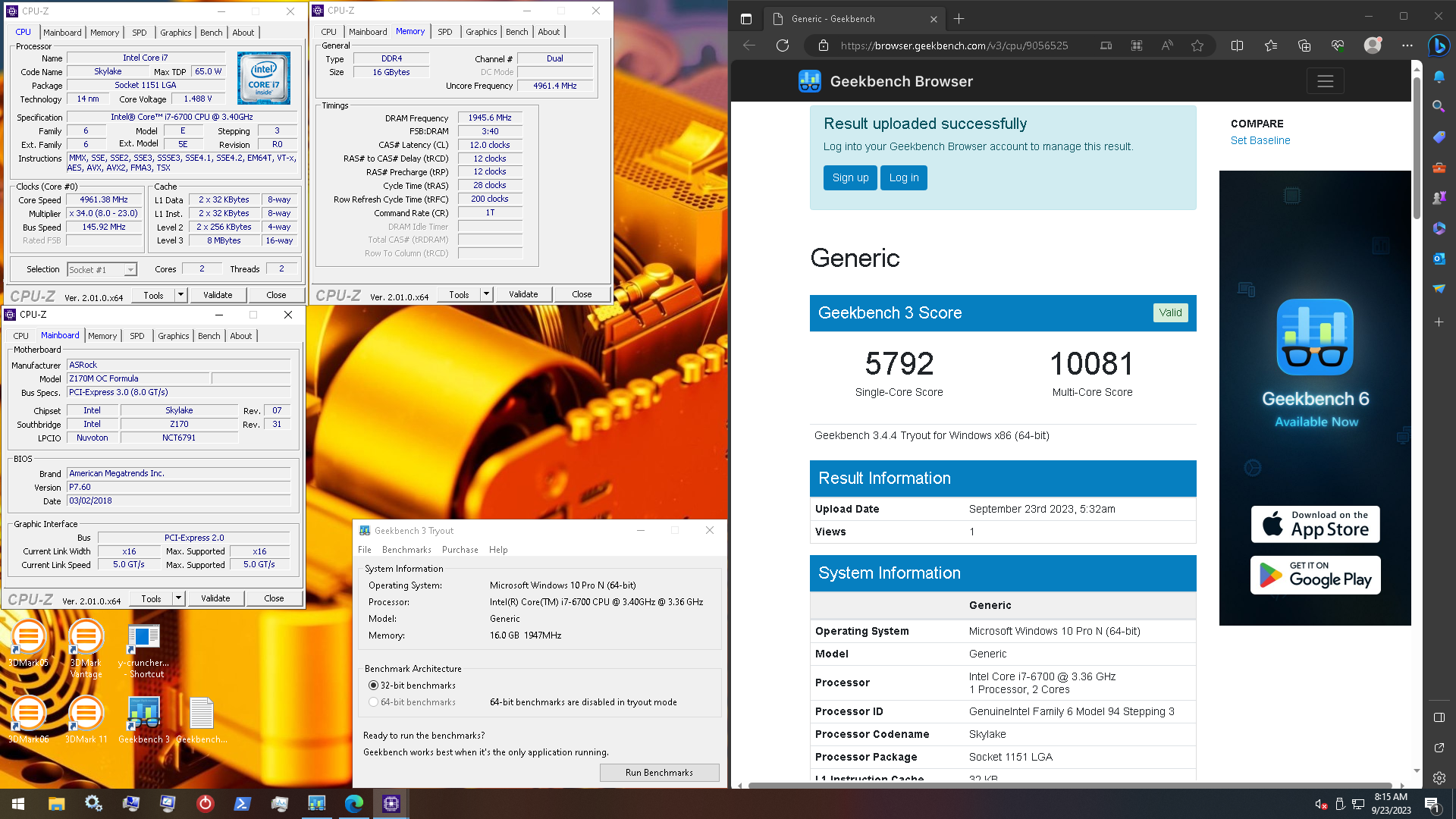
Task: Click the browser horizontal scrollbar
Action: (x=1069, y=785)
